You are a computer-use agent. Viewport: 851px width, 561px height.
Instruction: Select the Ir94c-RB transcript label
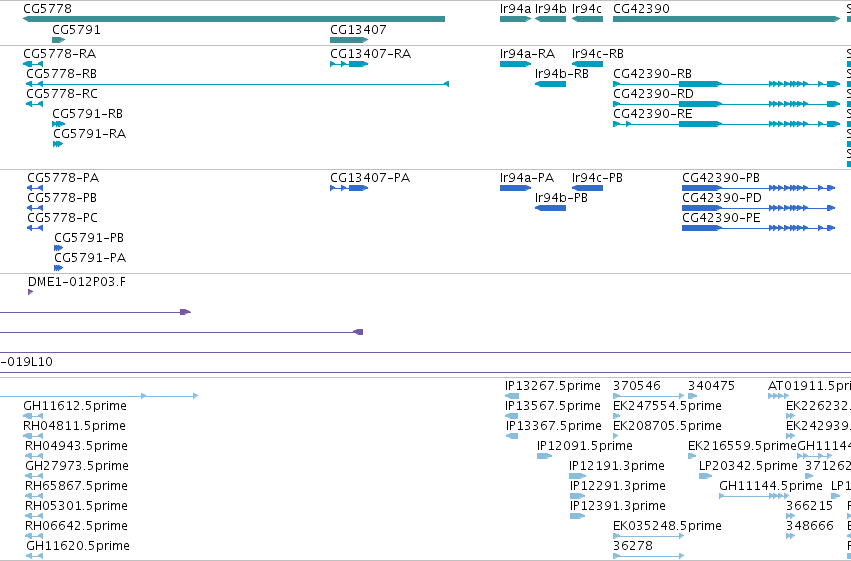pos(598,54)
